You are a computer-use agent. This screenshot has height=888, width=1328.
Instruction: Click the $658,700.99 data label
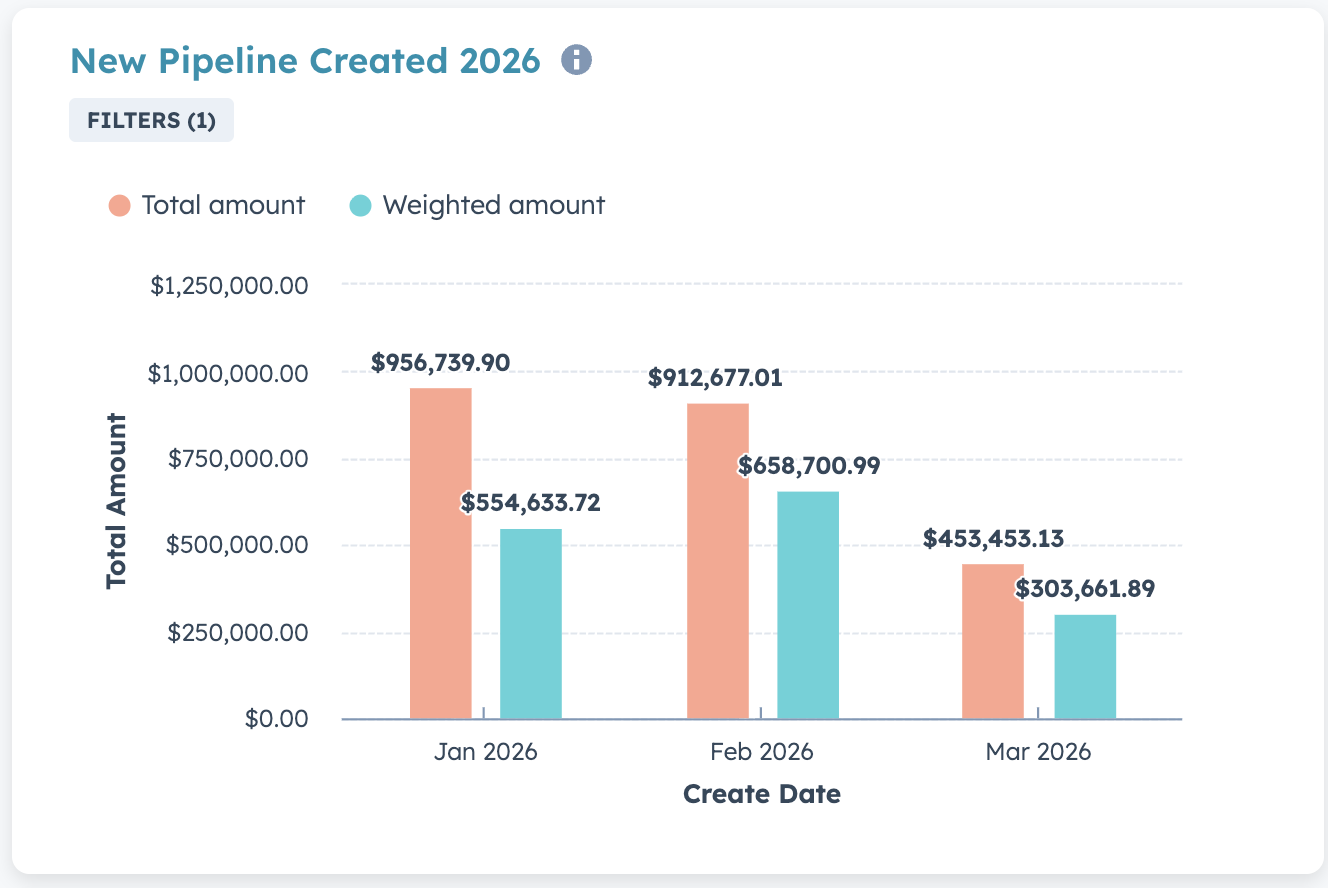(x=809, y=466)
